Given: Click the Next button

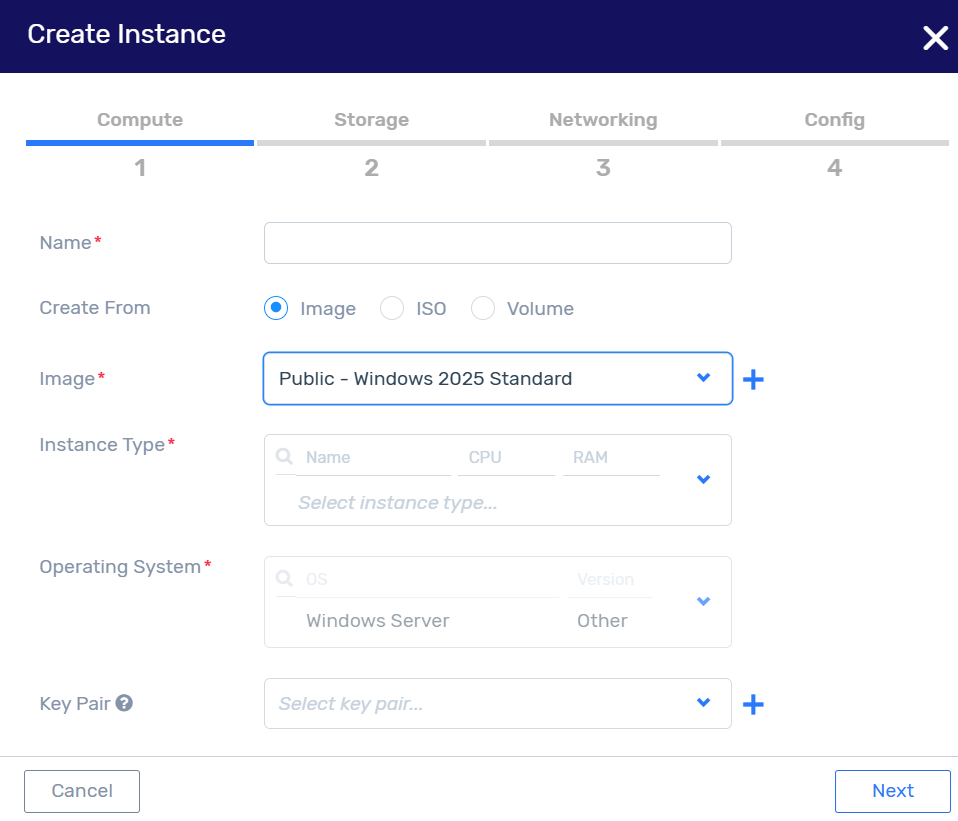Looking at the screenshot, I should pyautogui.click(x=892, y=791).
